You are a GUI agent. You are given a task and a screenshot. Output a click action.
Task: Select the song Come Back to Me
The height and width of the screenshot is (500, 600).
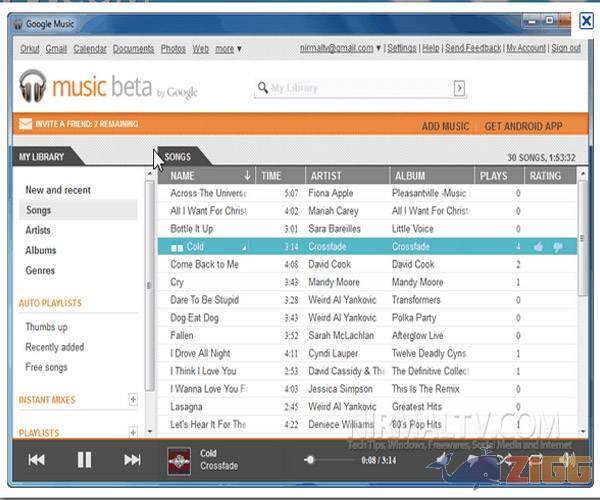pos(367,264)
